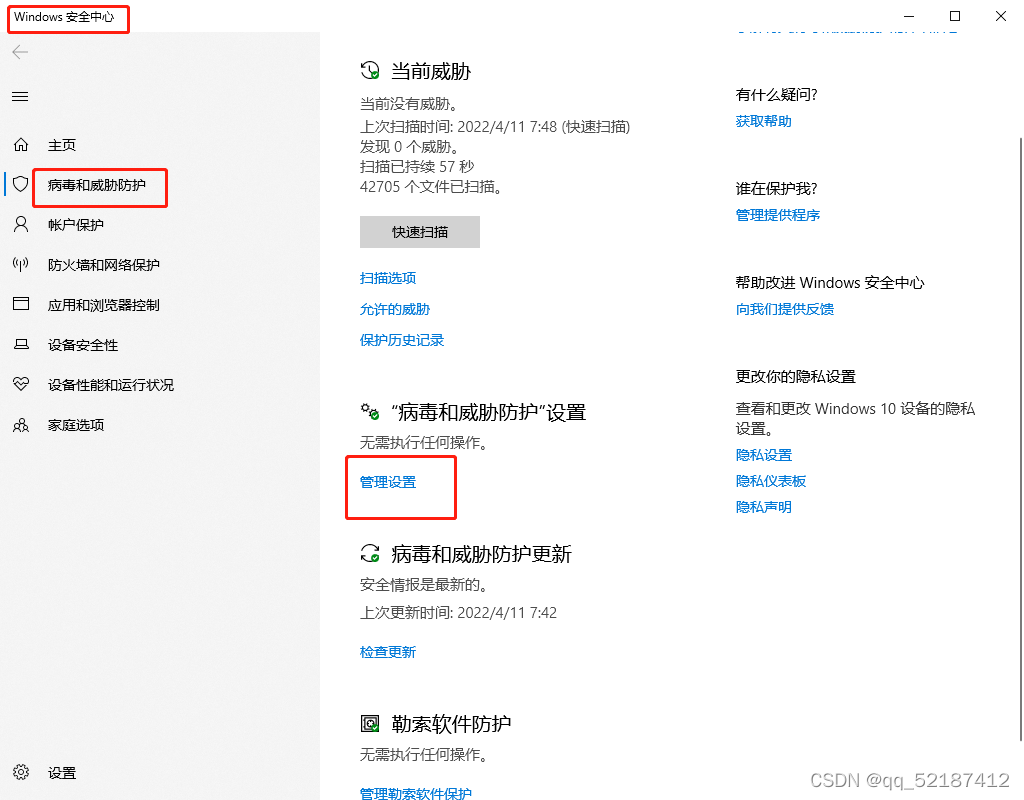Click the window icon for 应用和浏览器控制
The height and width of the screenshot is (800, 1024).
click(21, 304)
